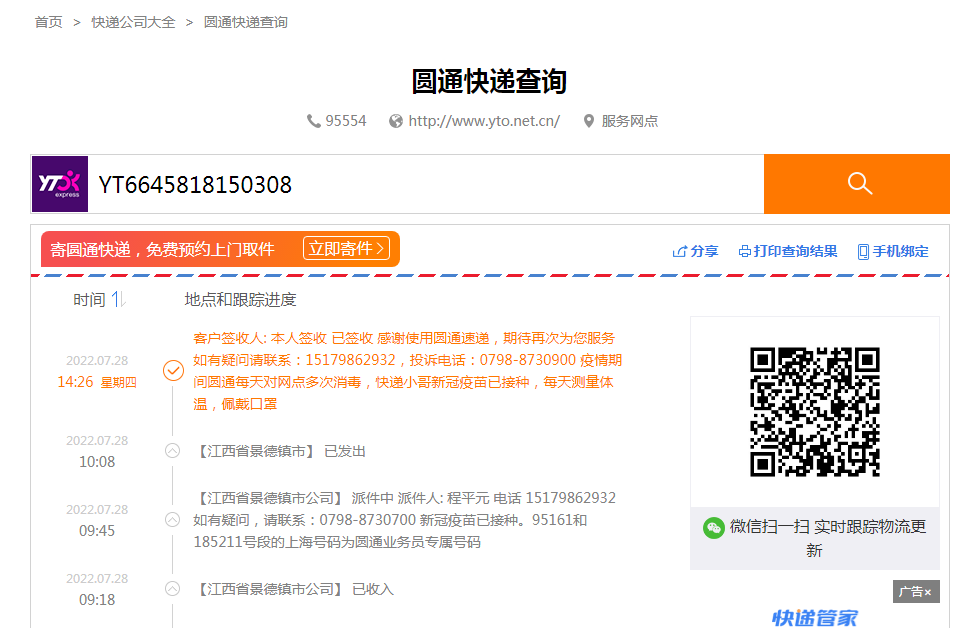Click the 派件中 派件人: 程平元 entry
978x628 pixels.
tap(404, 519)
